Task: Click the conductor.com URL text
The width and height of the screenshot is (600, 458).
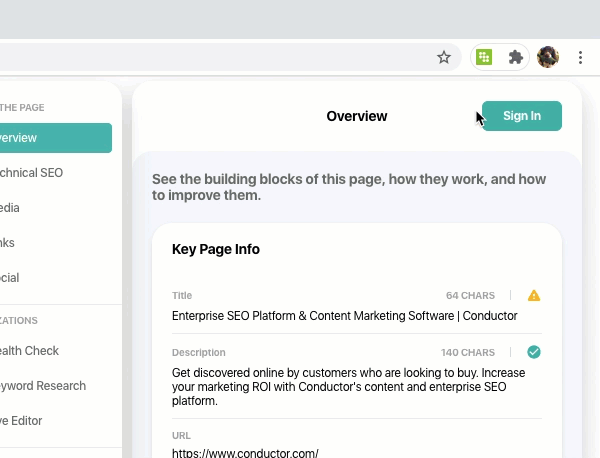Action: 245,453
